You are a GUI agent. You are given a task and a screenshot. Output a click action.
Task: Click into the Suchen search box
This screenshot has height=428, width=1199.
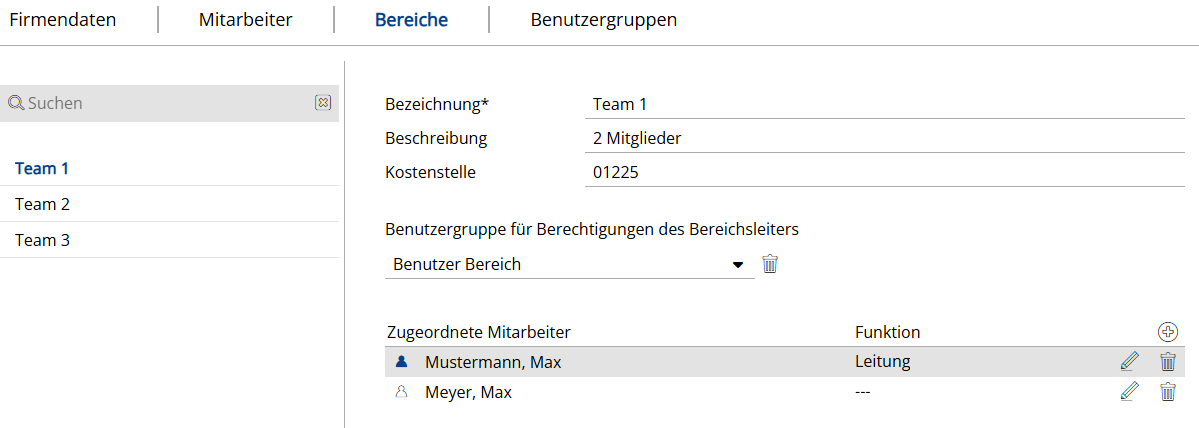click(165, 103)
